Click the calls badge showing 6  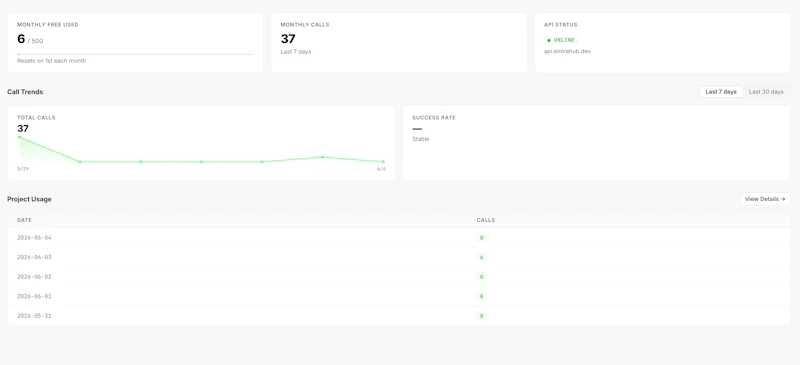click(481, 257)
